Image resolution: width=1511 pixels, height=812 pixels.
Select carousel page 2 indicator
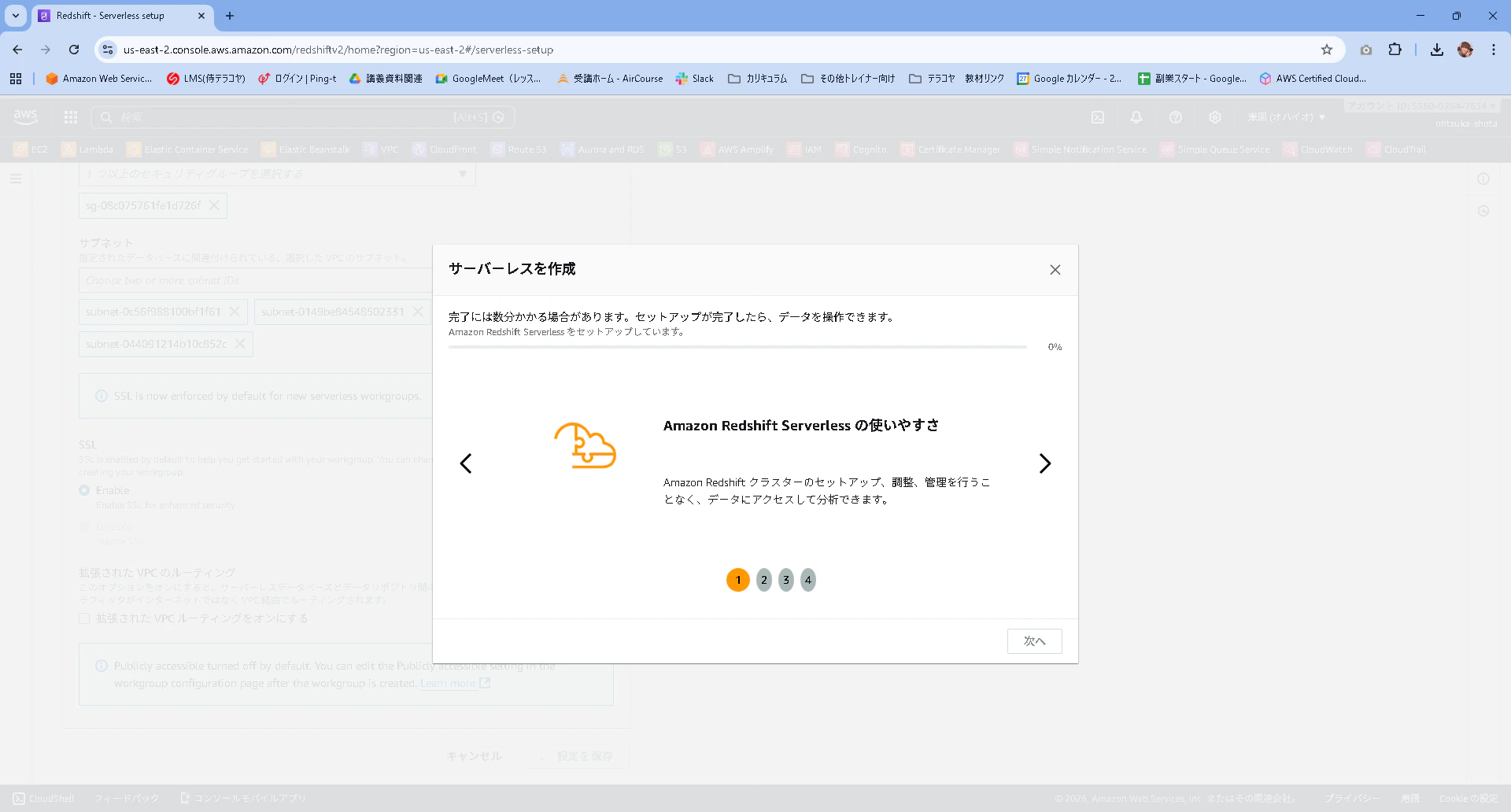click(764, 580)
